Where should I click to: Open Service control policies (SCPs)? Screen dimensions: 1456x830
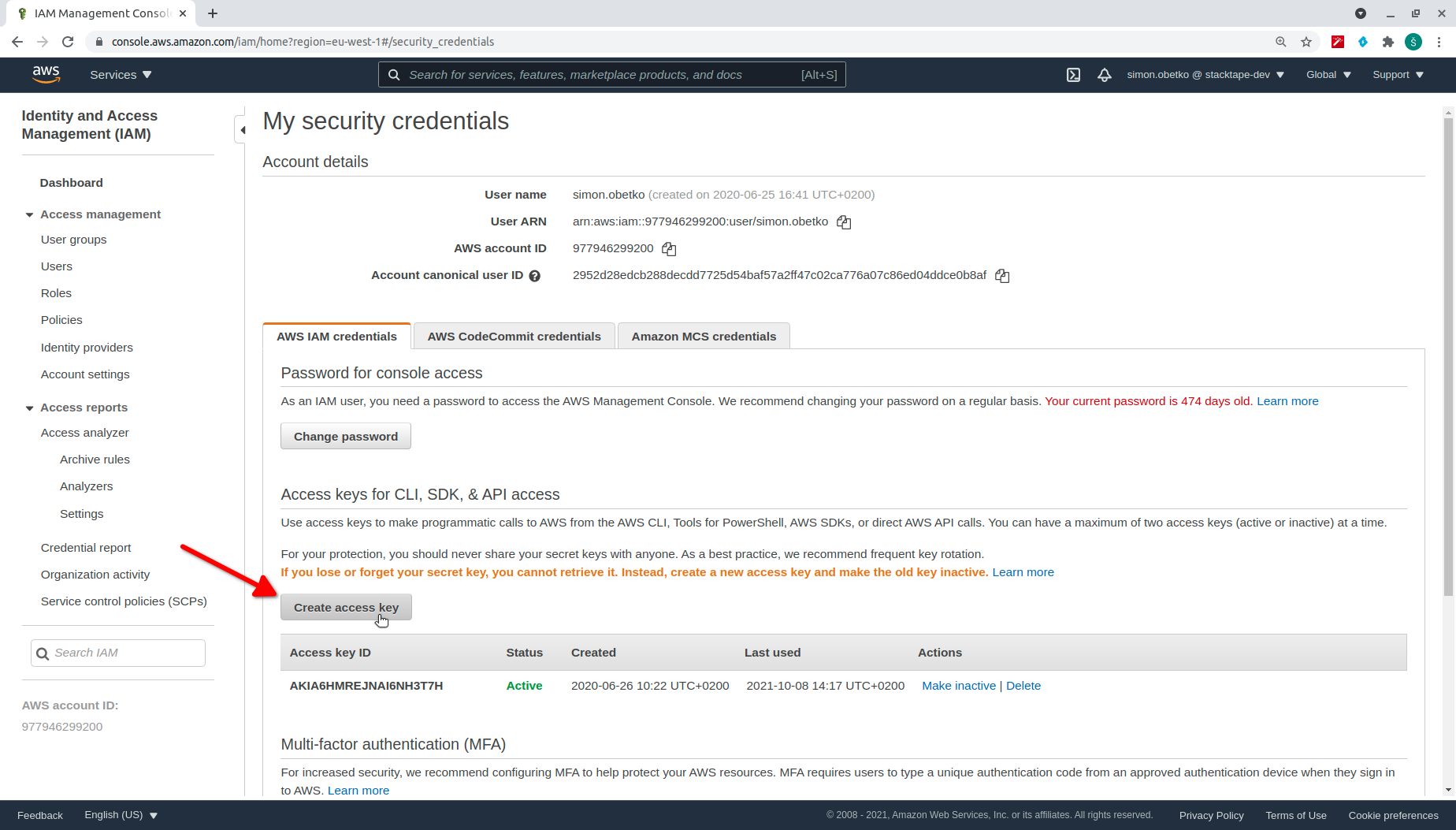click(x=124, y=601)
